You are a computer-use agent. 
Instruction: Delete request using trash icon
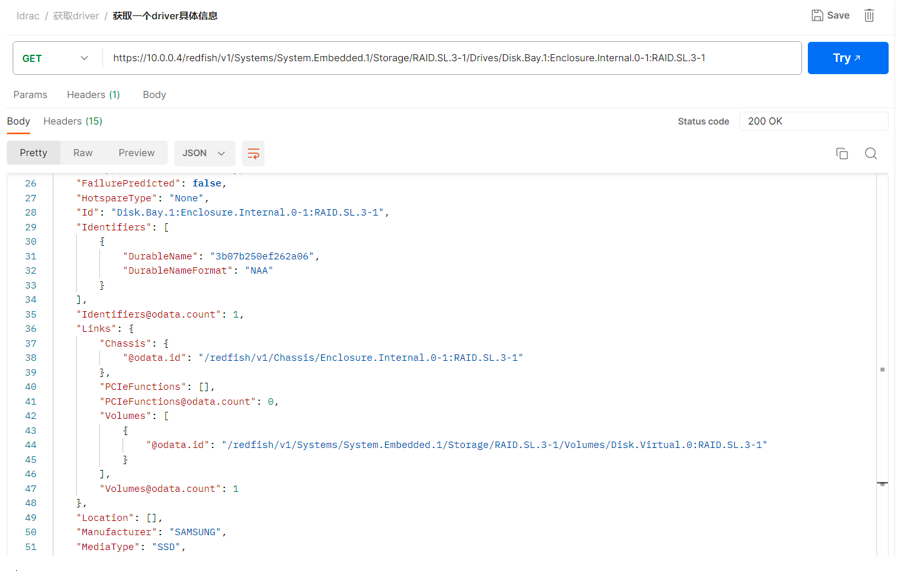click(869, 15)
